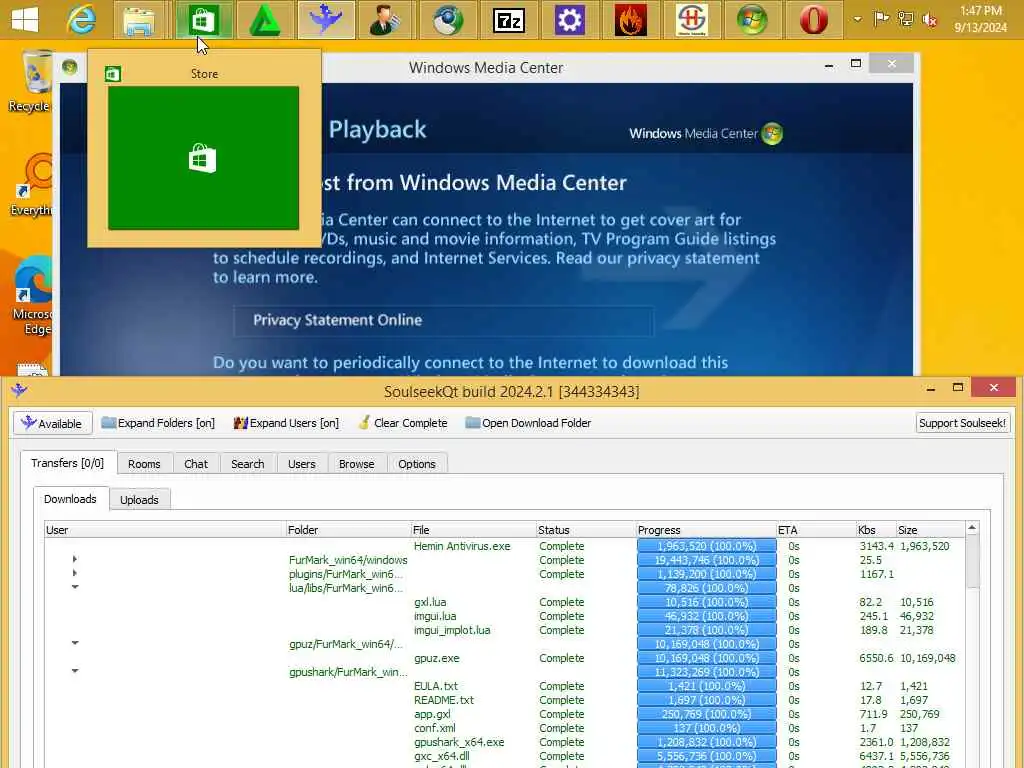This screenshot has width=1024, height=768.
Task: Select the Uploads sub-tab
Action: pos(139,500)
